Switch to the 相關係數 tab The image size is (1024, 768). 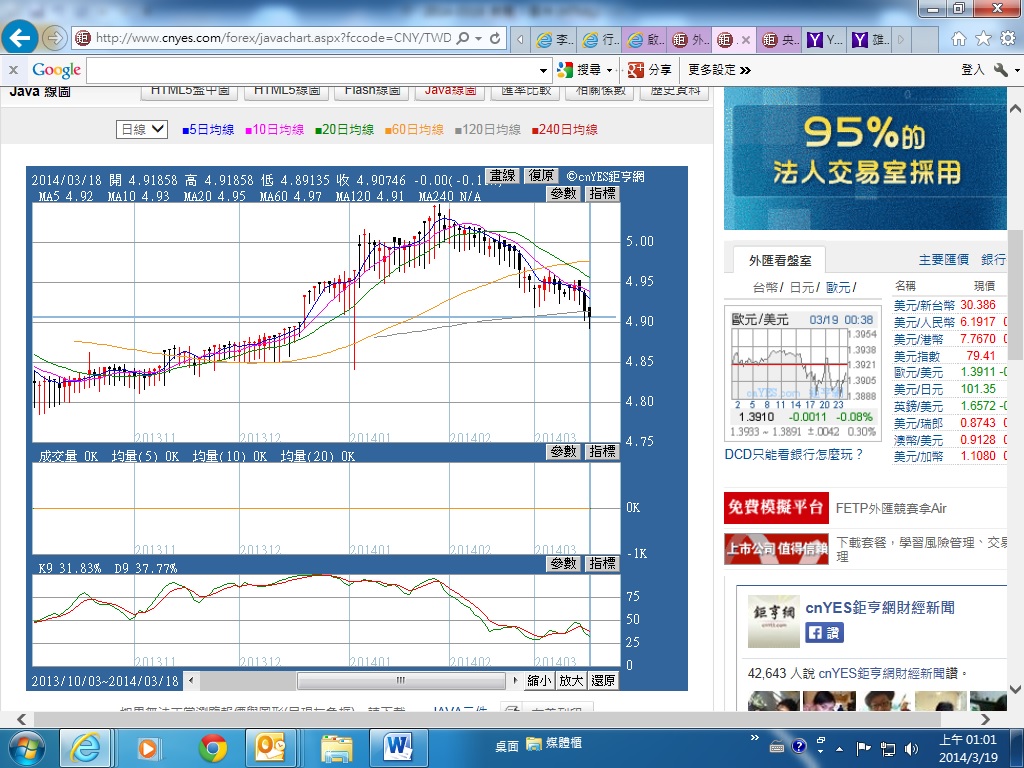coord(601,92)
